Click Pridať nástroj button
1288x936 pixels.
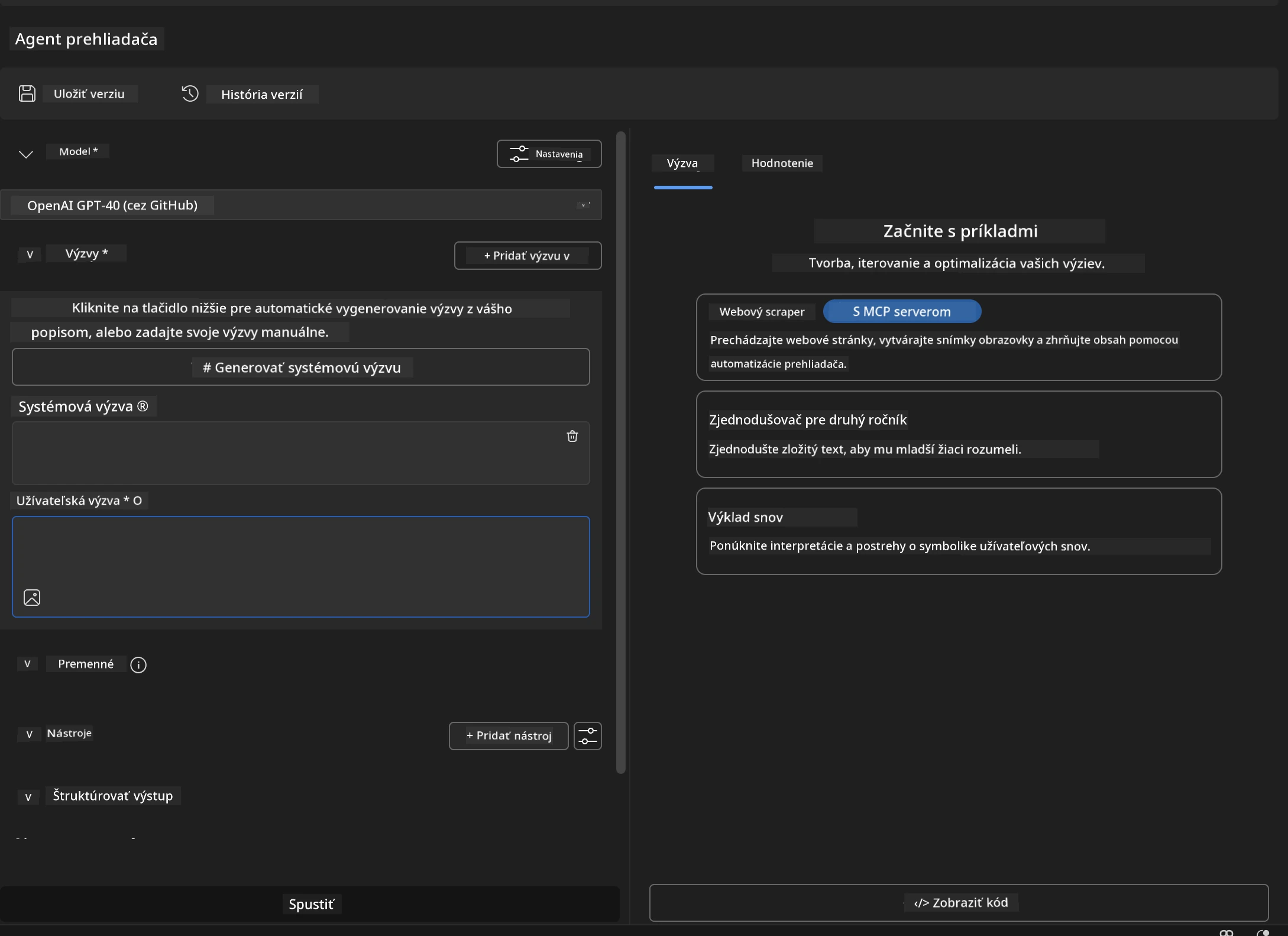(x=509, y=735)
